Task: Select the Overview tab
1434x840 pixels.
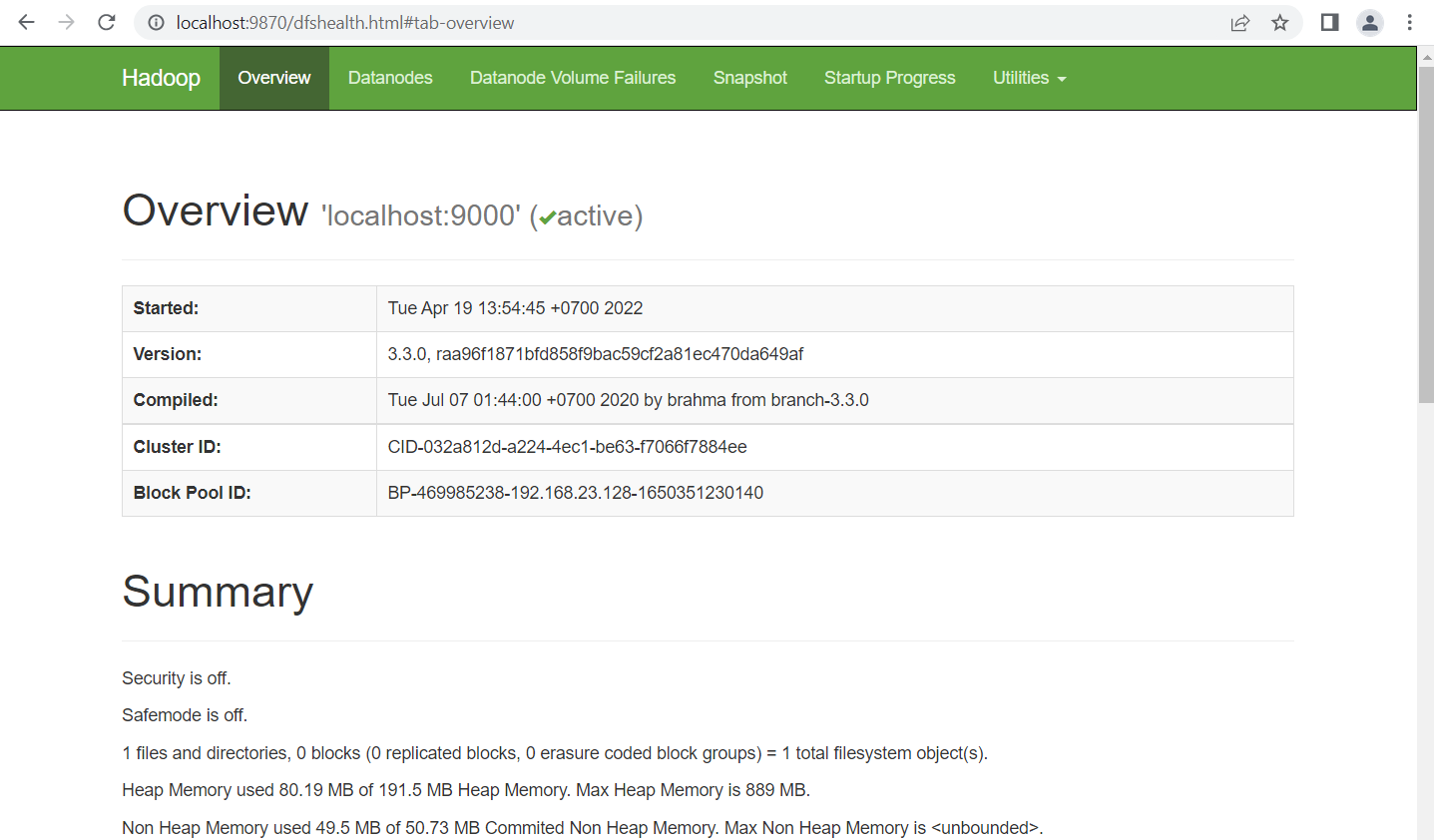Action: click(x=273, y=78)
